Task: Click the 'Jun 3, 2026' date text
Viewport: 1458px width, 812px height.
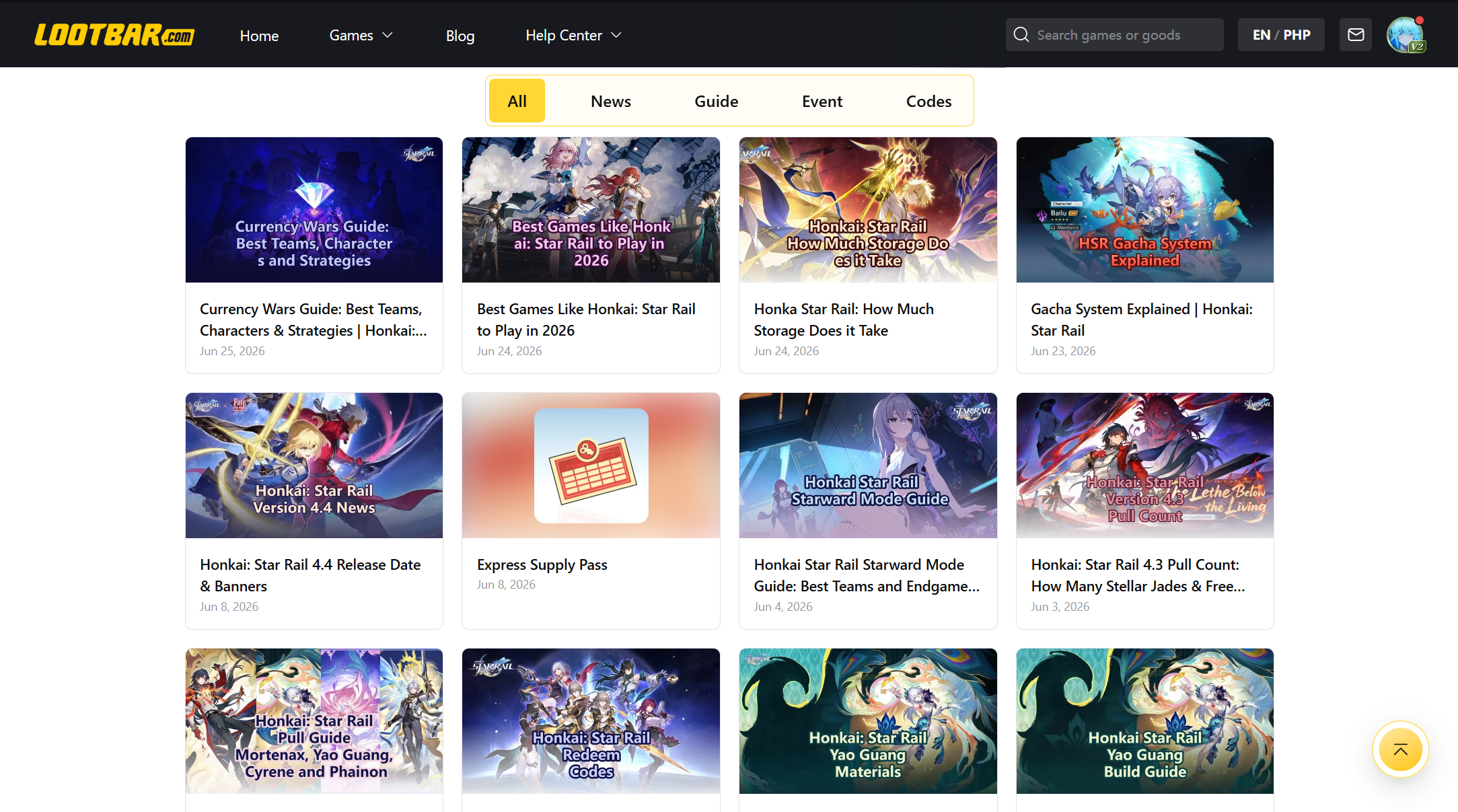Action: tap(1060, 607)
